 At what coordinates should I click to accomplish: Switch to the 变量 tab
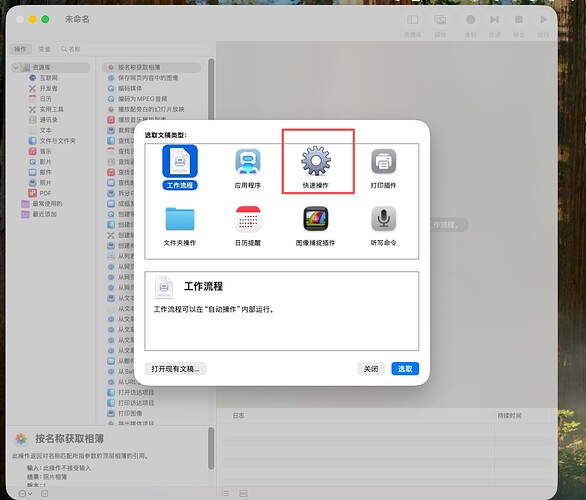44,49
